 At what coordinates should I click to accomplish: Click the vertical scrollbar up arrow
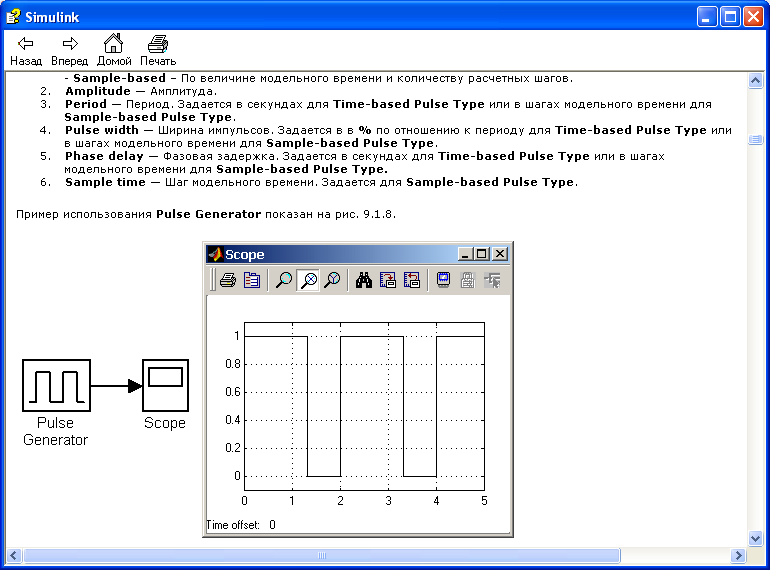click(x=755, y=80)
